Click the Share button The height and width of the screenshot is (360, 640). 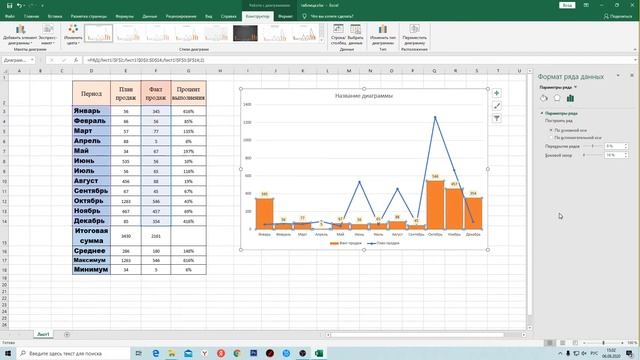coord(618,16)
